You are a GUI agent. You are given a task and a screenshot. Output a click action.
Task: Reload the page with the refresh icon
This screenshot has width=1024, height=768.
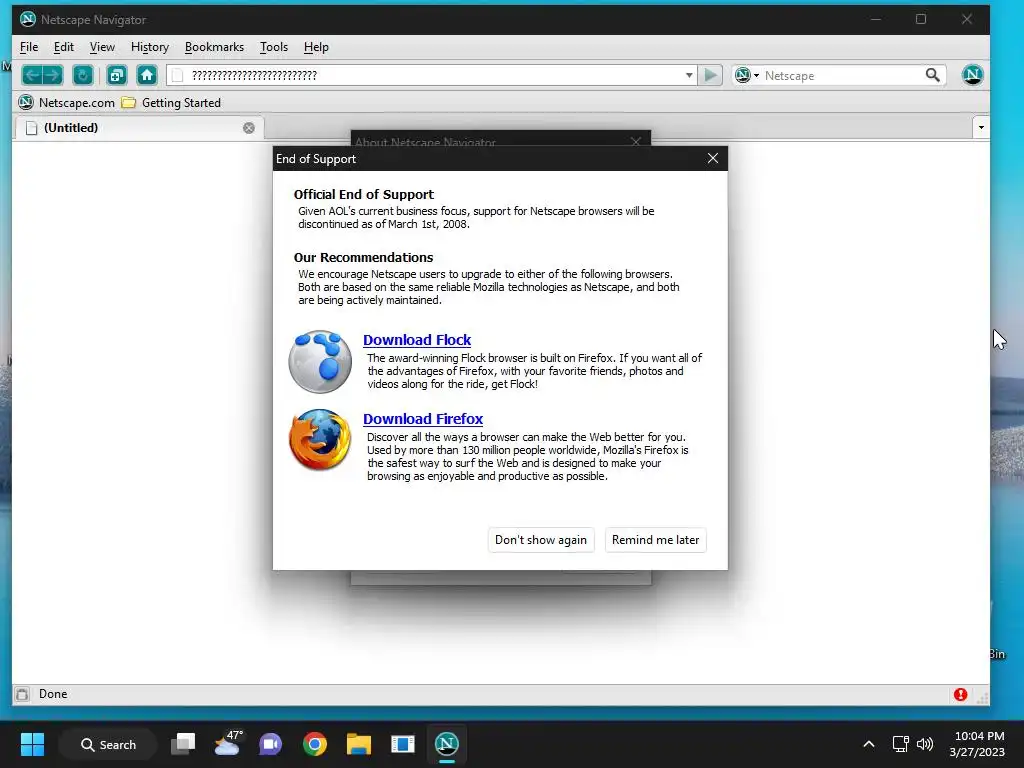point(83,75)
